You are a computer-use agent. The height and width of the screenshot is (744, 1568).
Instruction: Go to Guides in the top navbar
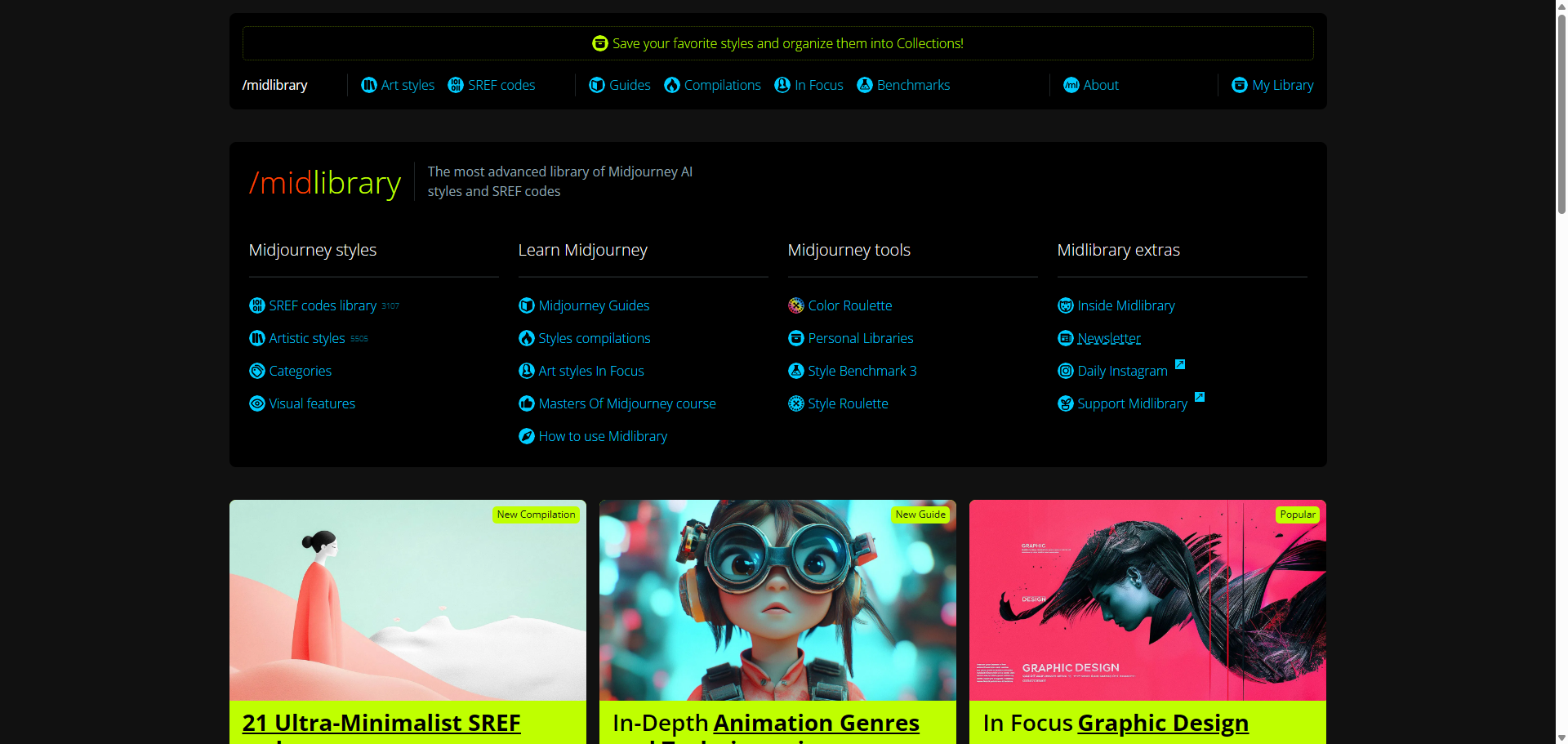[620, 85]
